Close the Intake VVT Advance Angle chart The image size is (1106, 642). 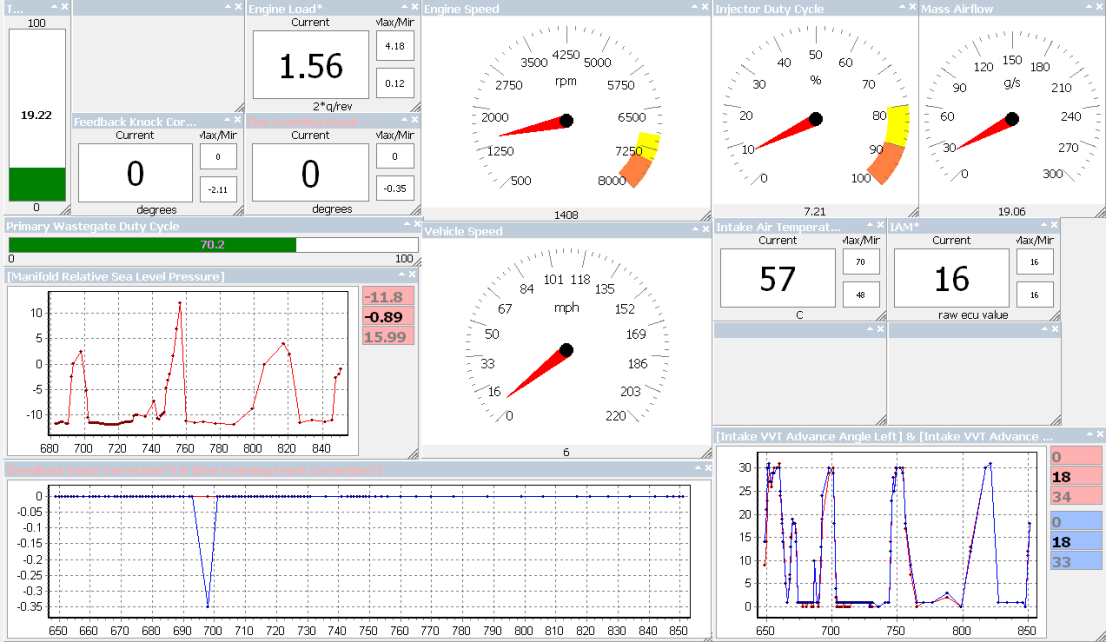click(1098, 436)
